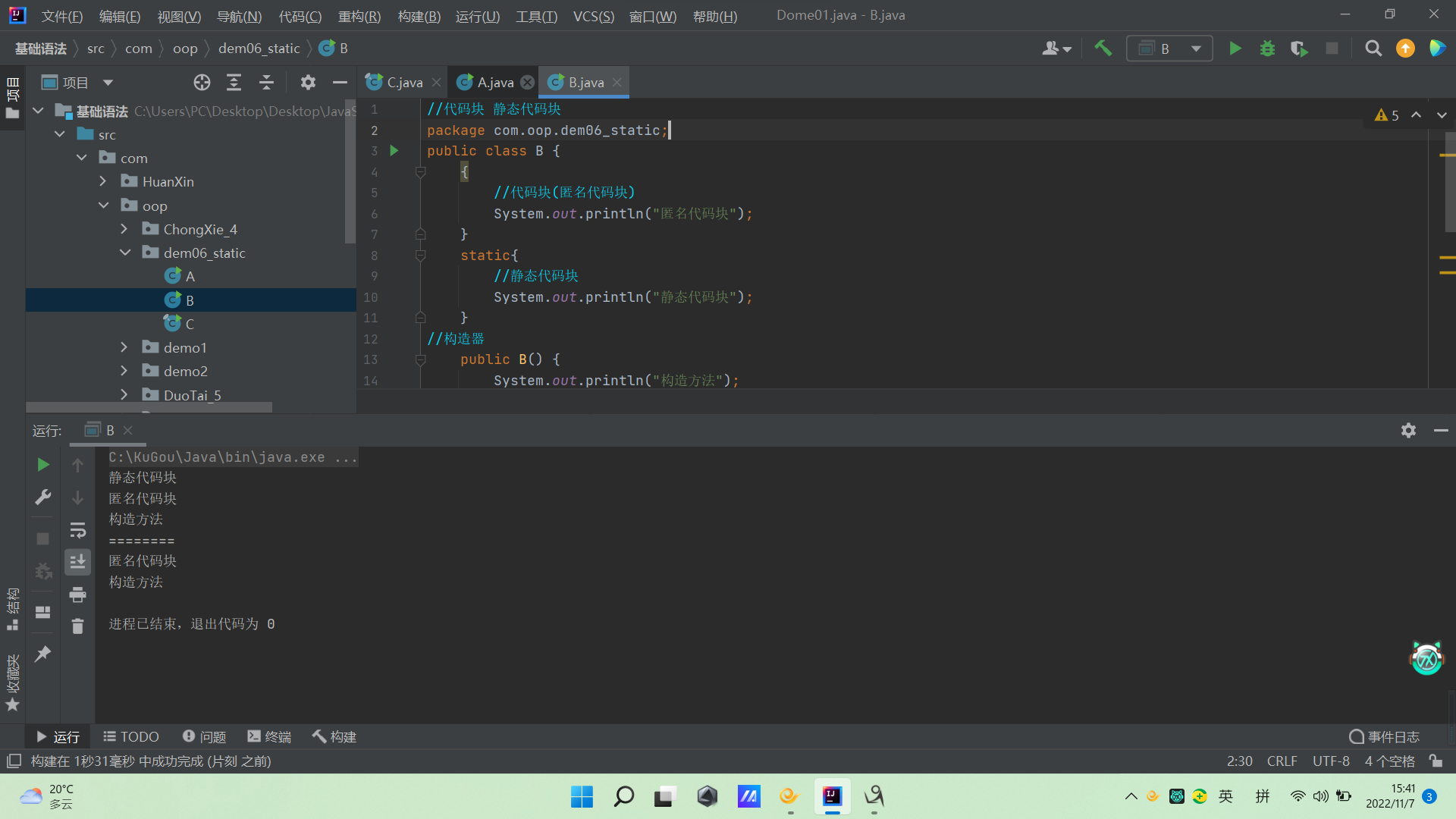This screenshot has height=819, width=1456.
Task: Click the rerun button in Run panel
Action: [x=43, y=464]
